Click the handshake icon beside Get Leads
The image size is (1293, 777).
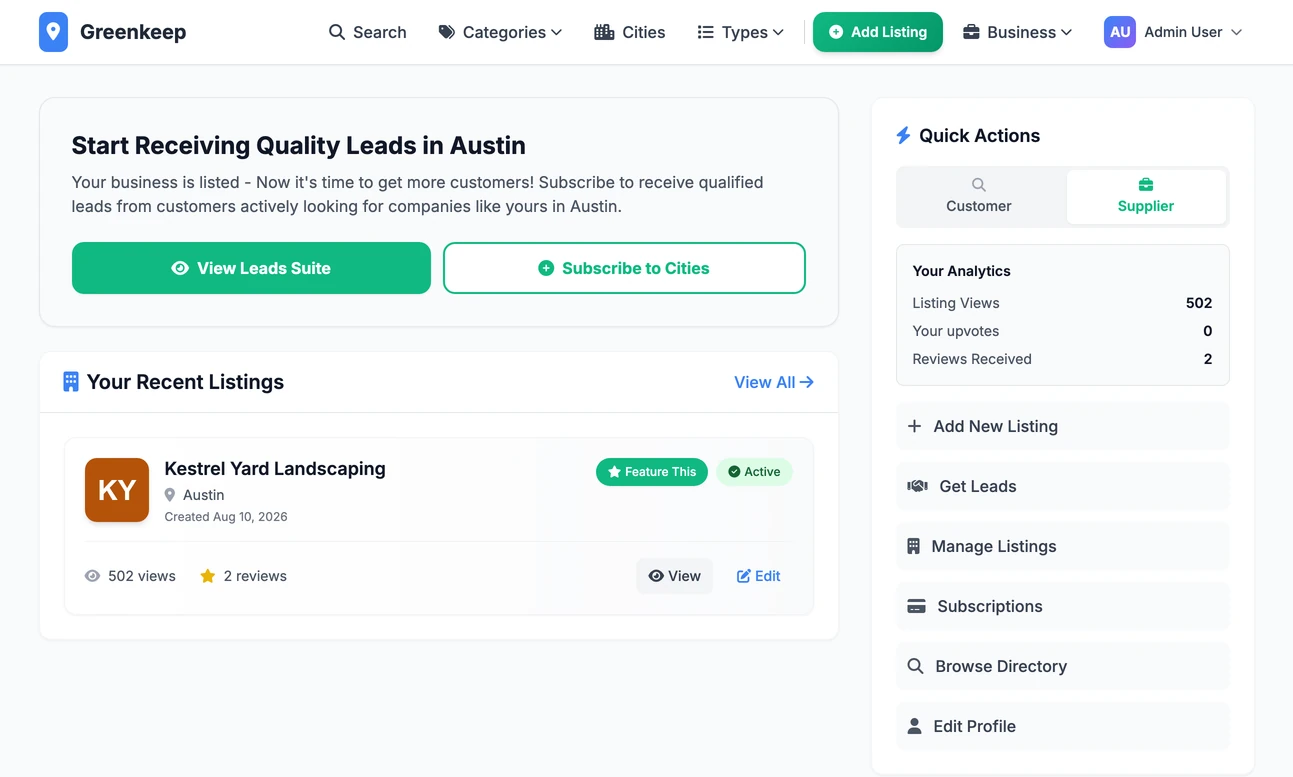click(x=917, y=486)
